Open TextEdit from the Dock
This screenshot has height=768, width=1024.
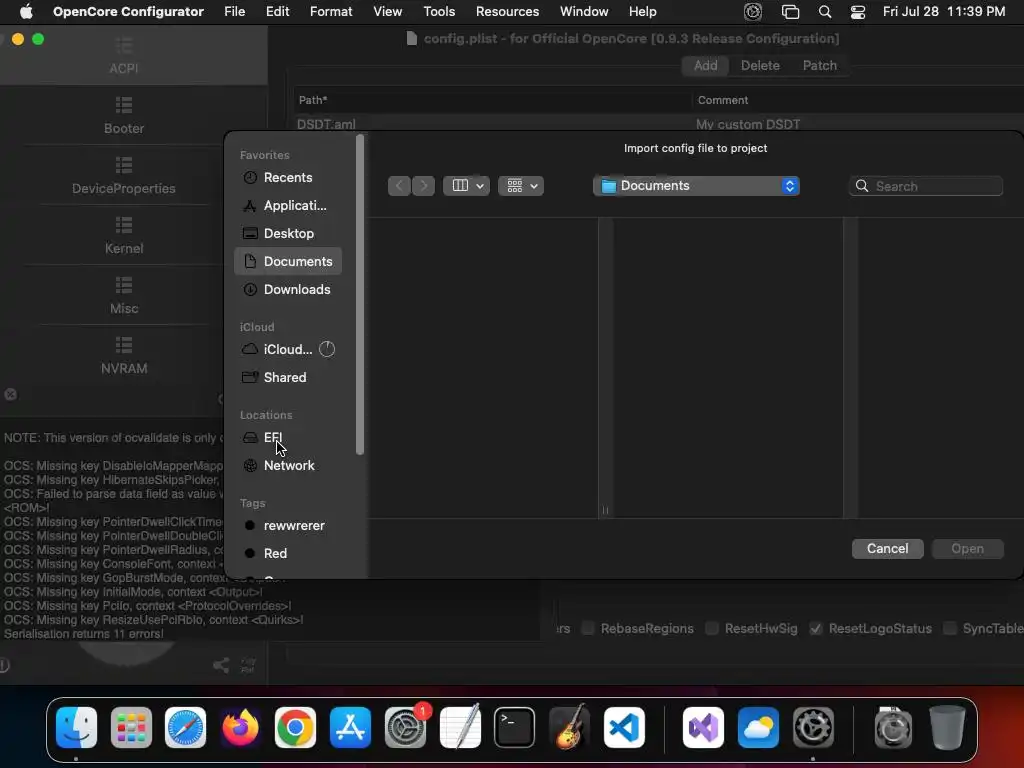pyautogui.click(x=460, y=727)
